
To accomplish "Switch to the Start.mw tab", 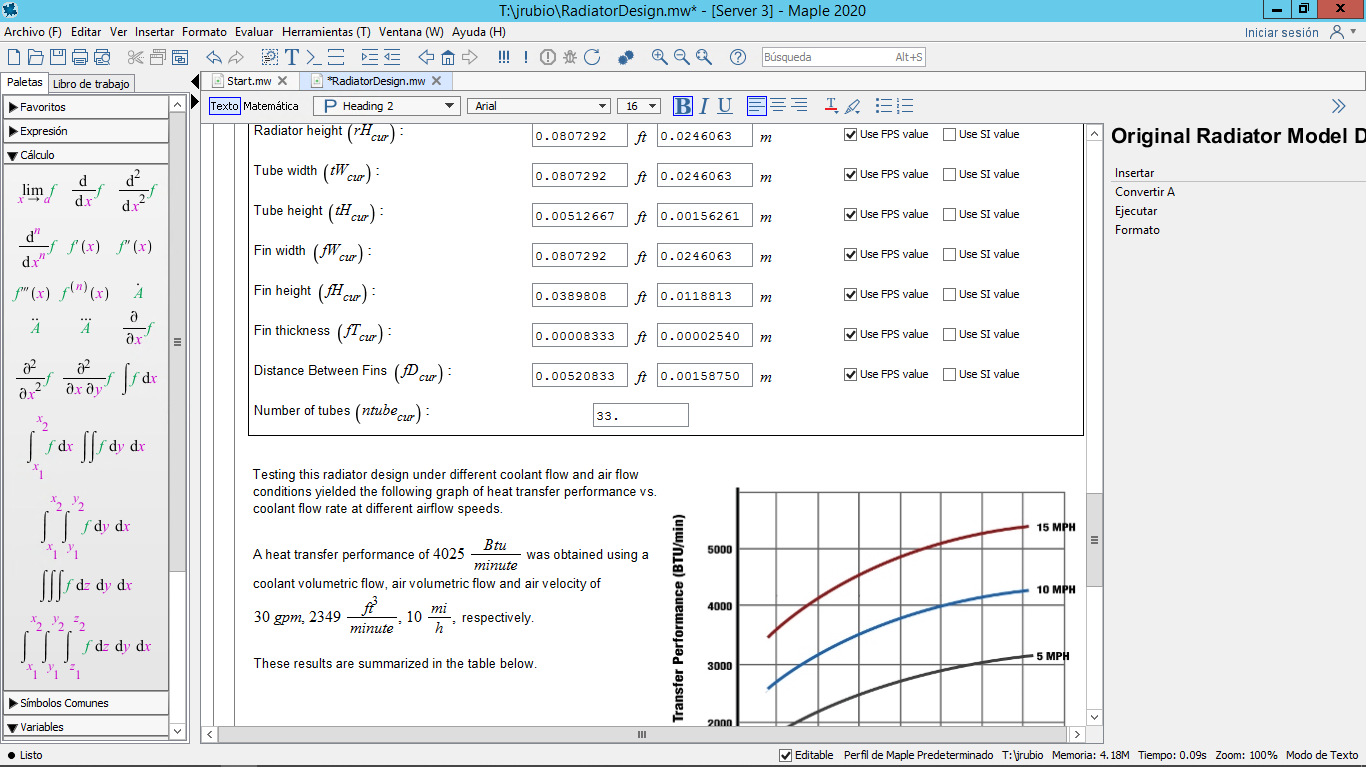I will 248,81.
